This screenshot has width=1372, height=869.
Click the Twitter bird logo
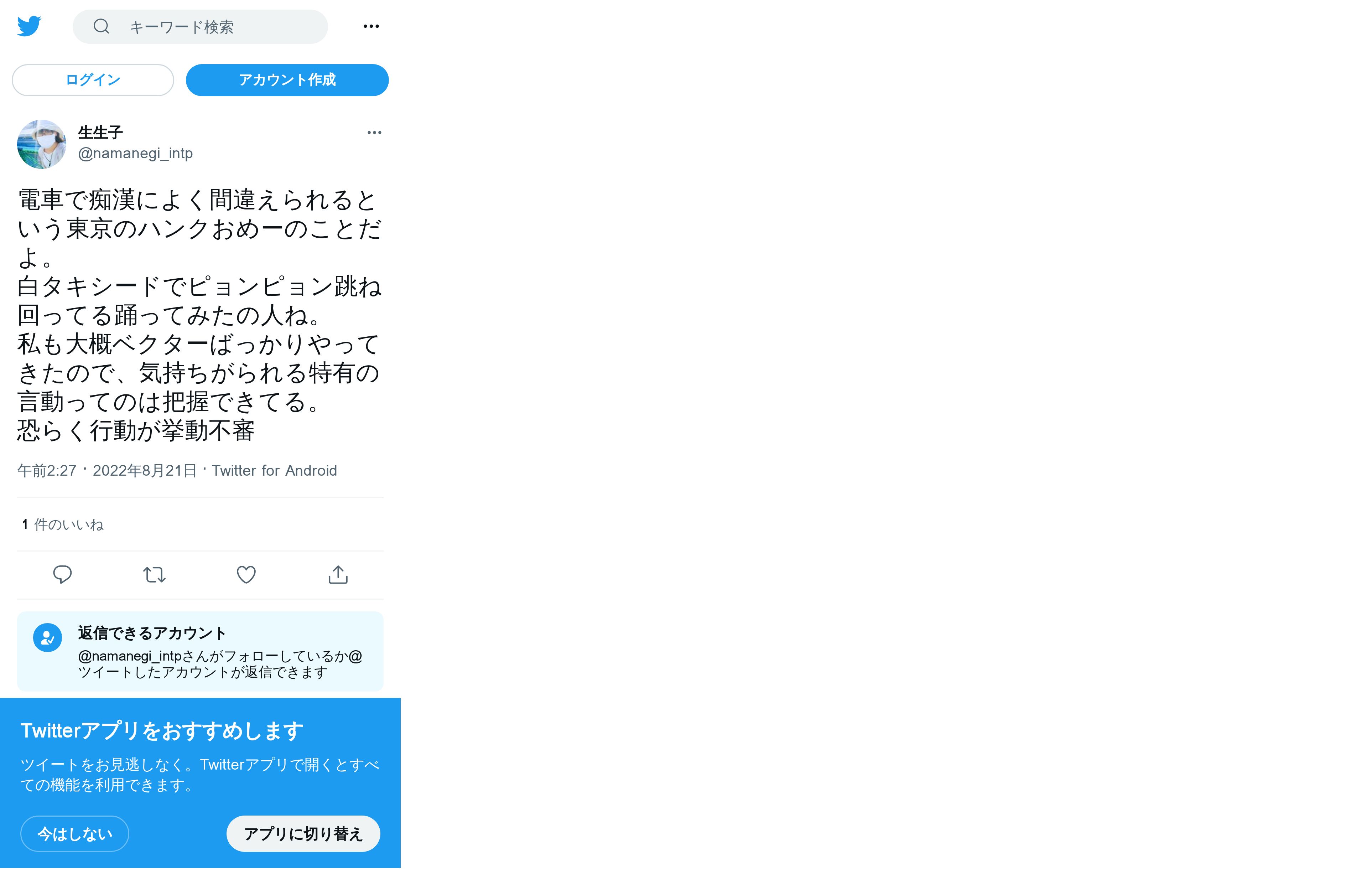coord(29,26)
